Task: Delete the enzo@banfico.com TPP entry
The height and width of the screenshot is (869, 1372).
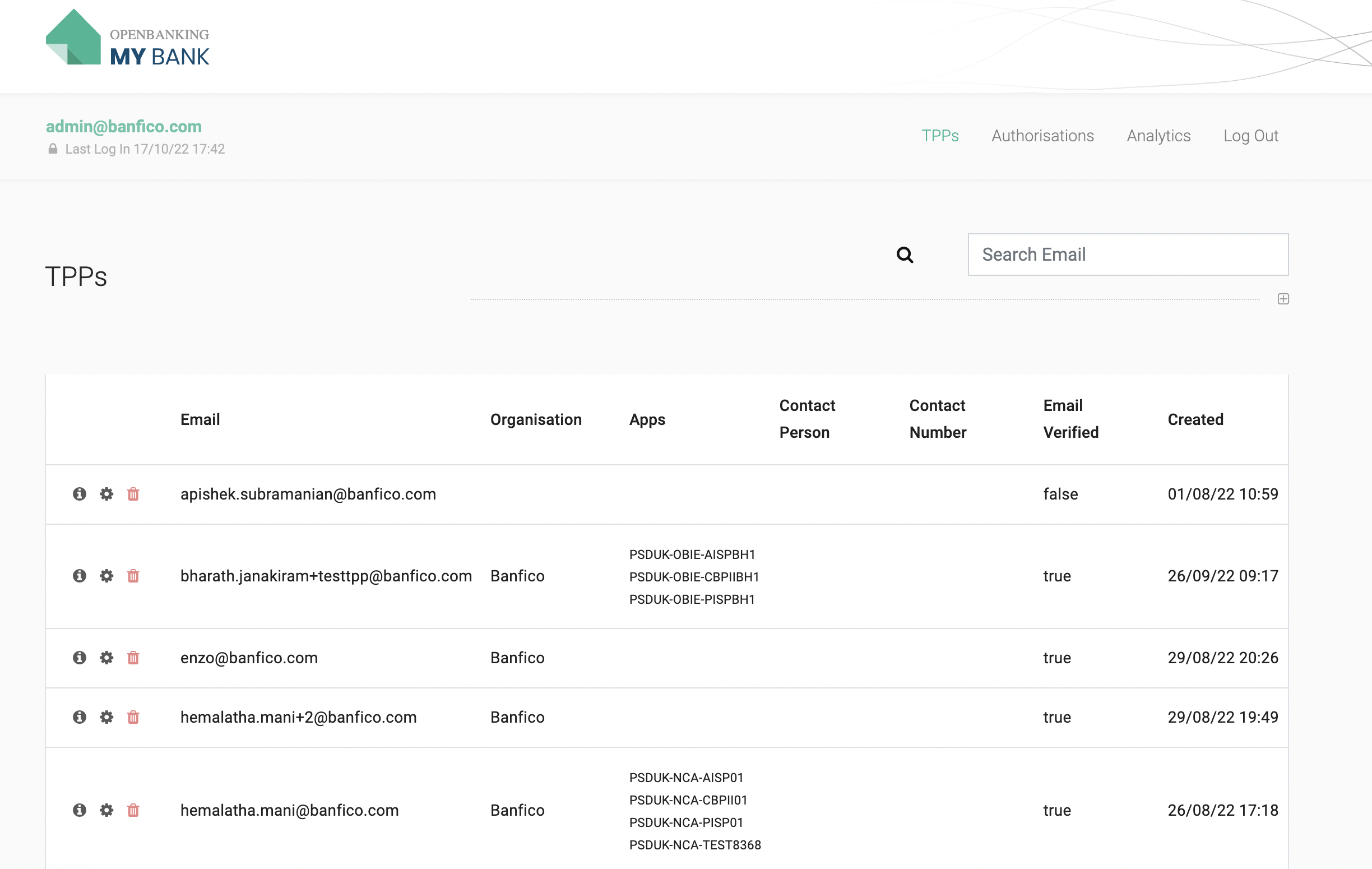Action: tap(134, 658)
